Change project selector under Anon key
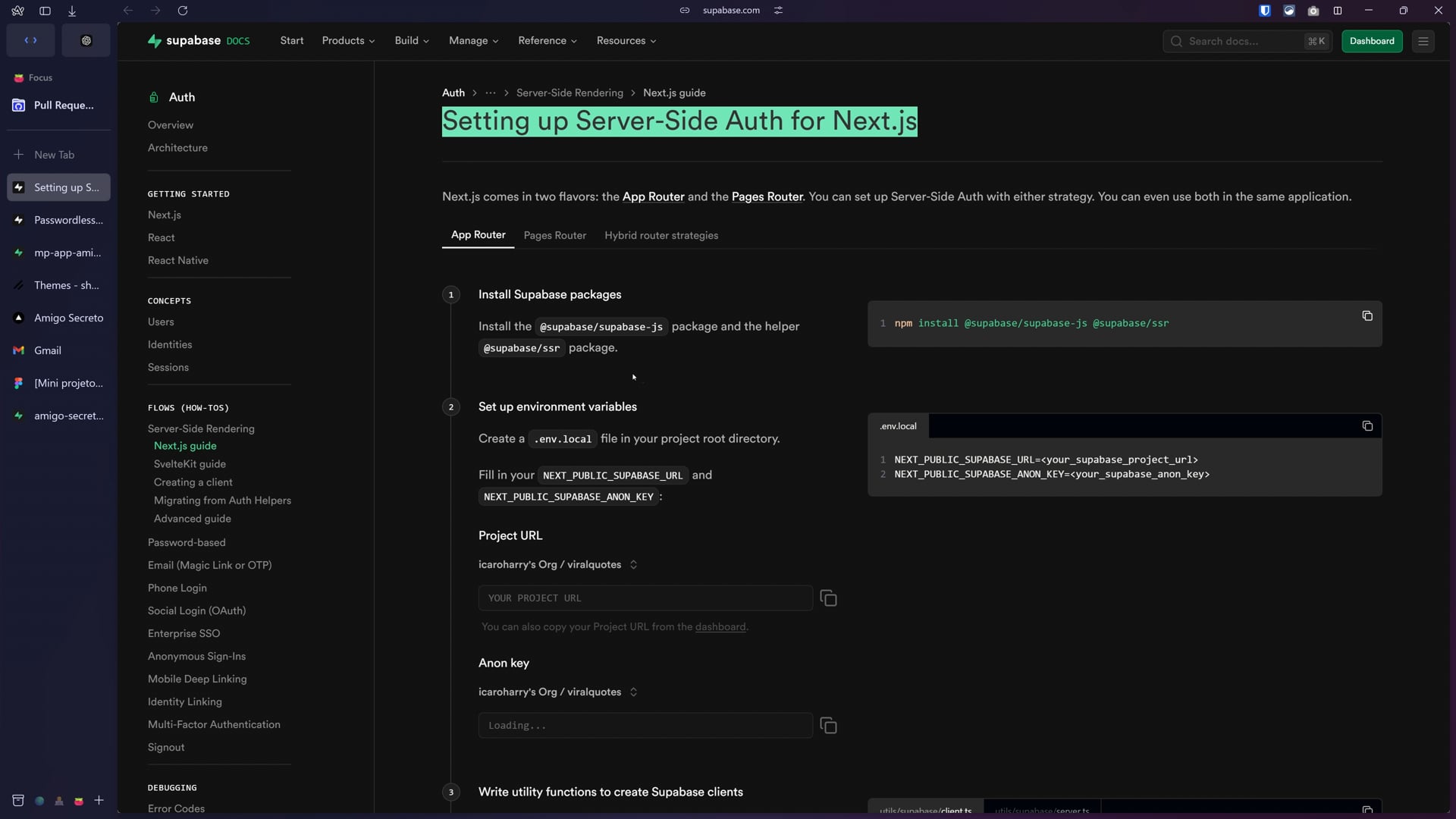This screenshot has height=819, width=1456. [558, 692]
